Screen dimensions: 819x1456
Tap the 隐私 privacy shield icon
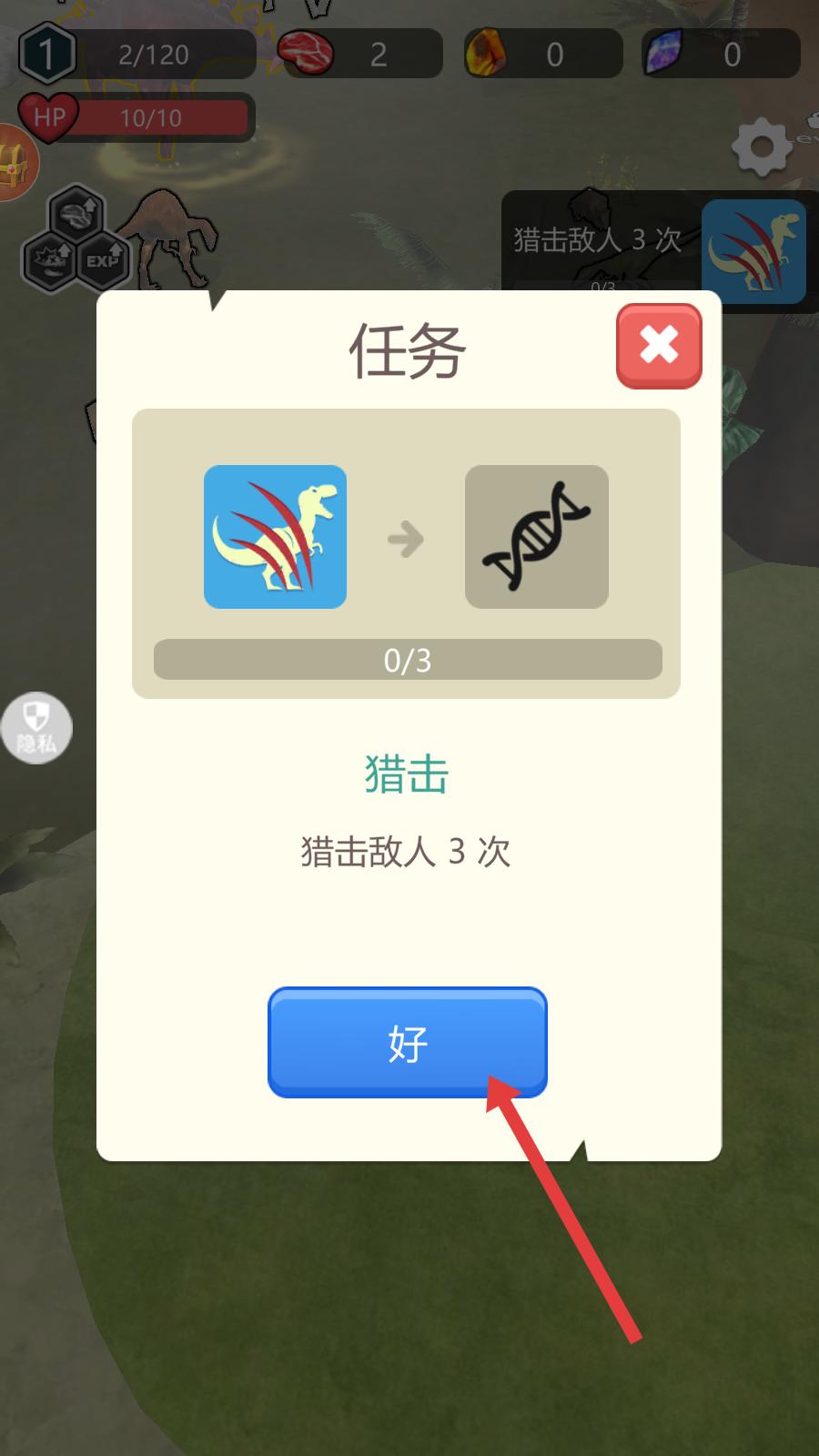[x=36, y=728]
